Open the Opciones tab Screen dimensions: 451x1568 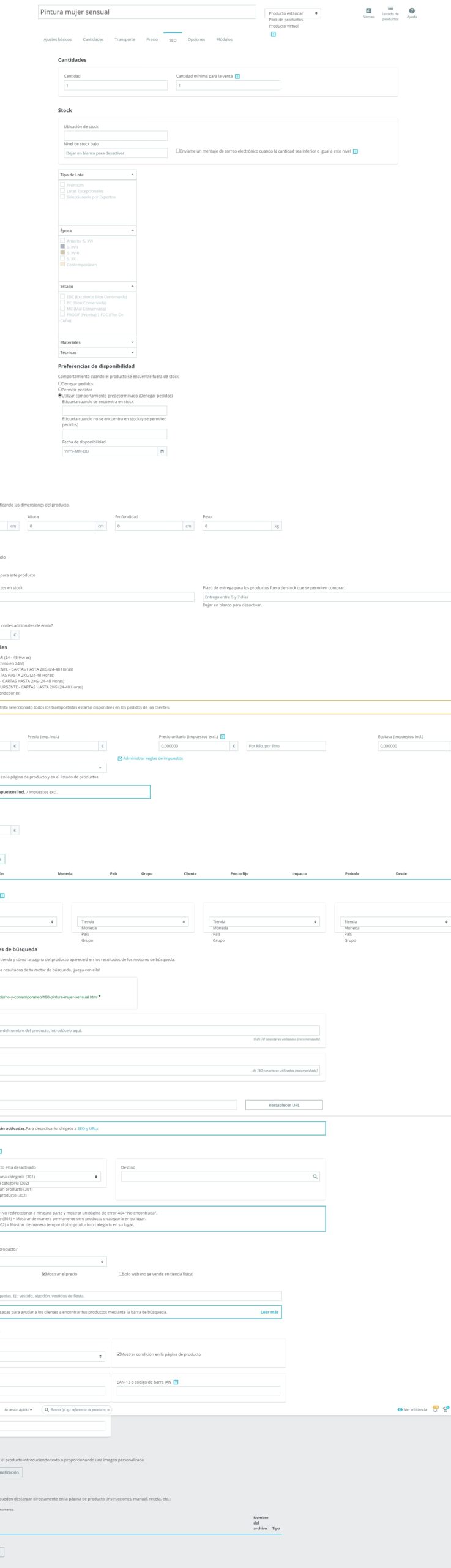pyautogui.click(x=196, y=40)
